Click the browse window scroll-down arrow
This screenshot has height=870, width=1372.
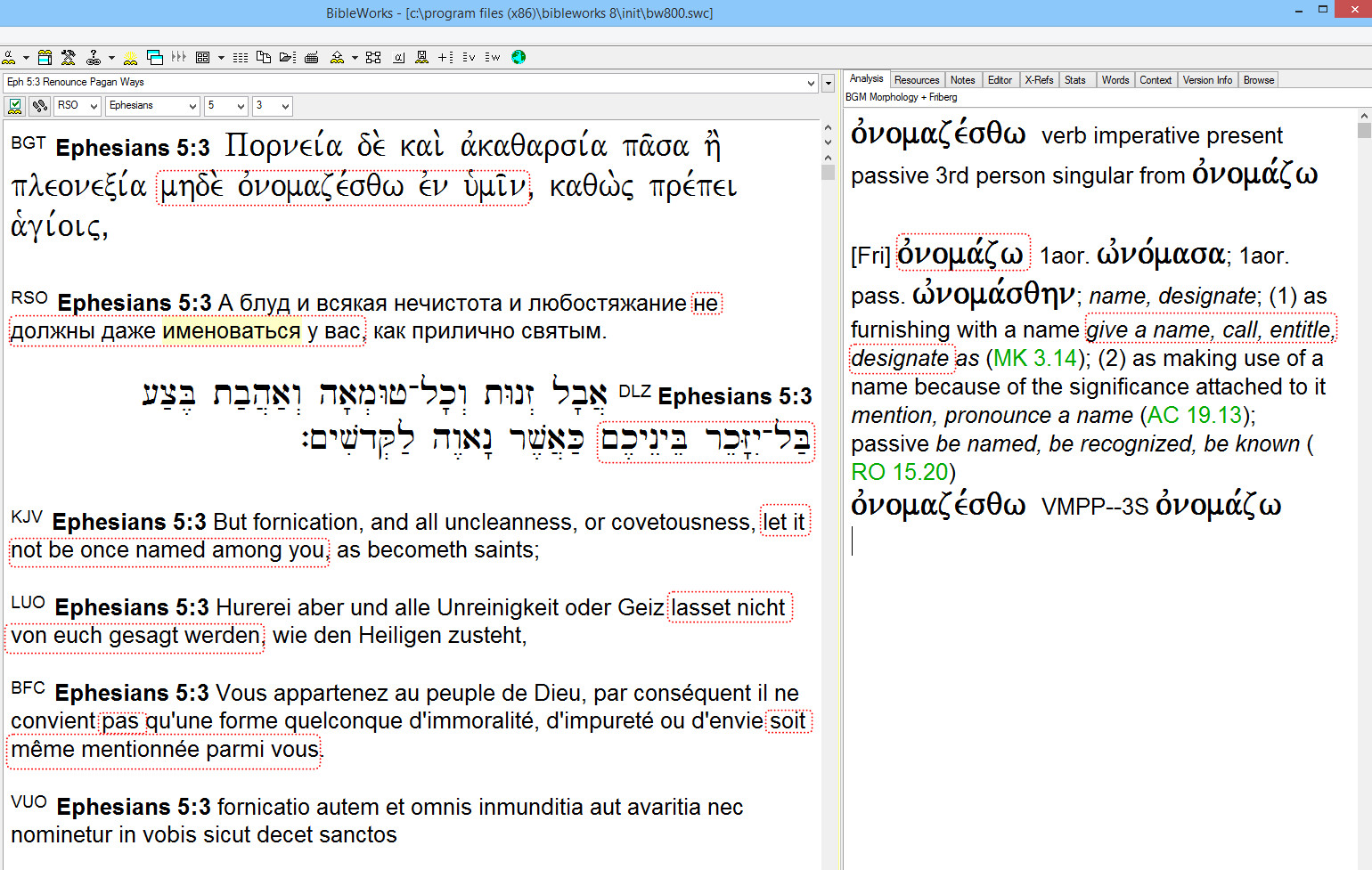[828, 143]
